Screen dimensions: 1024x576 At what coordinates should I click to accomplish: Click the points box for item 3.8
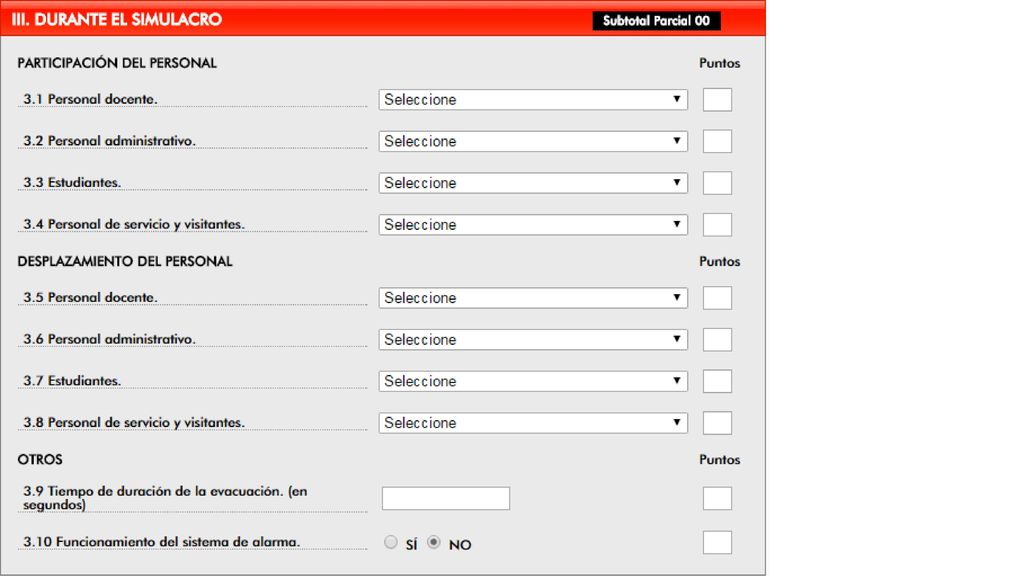717,423
